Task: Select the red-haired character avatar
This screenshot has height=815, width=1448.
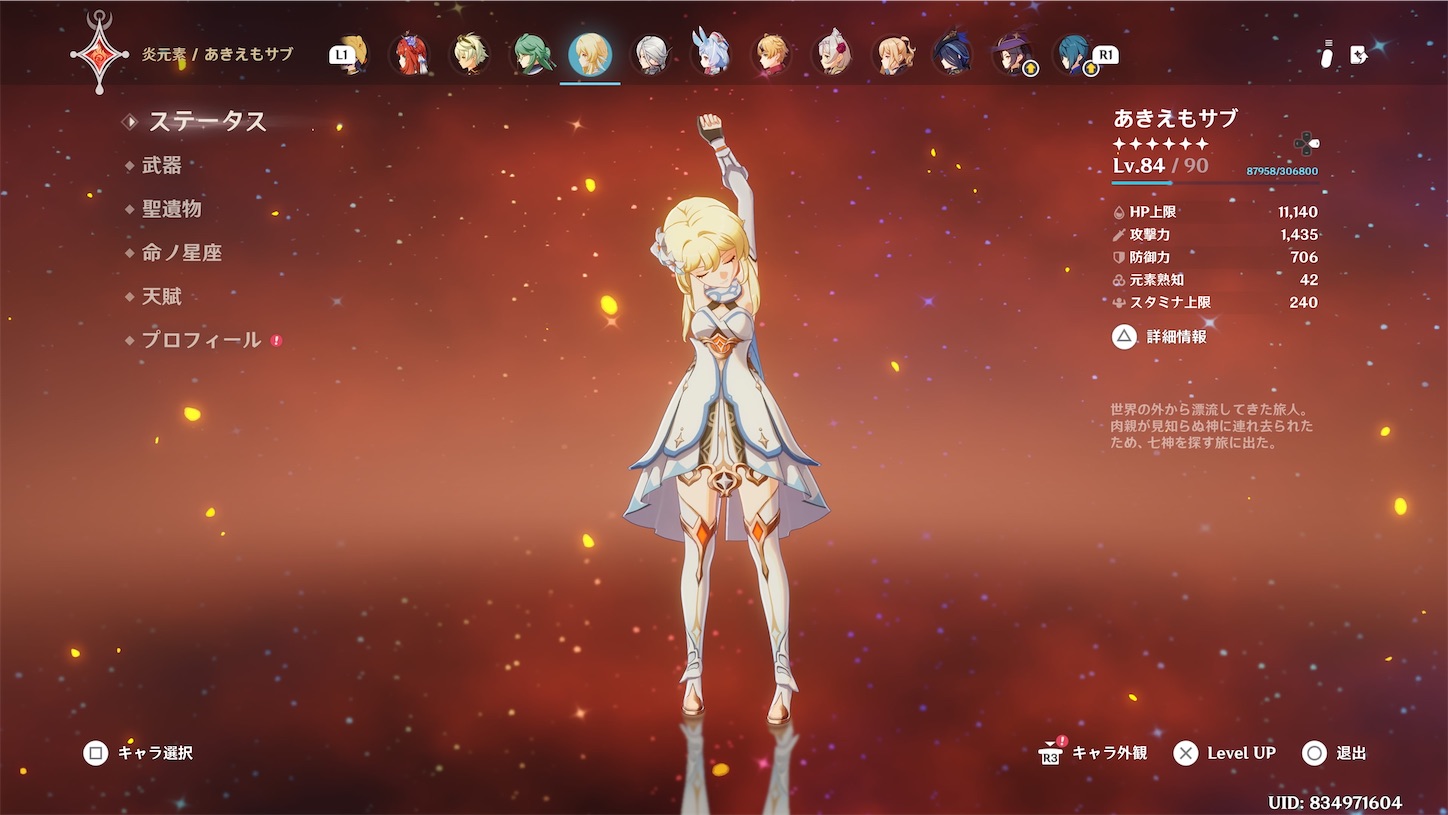Action: click(x=410, y=54)
